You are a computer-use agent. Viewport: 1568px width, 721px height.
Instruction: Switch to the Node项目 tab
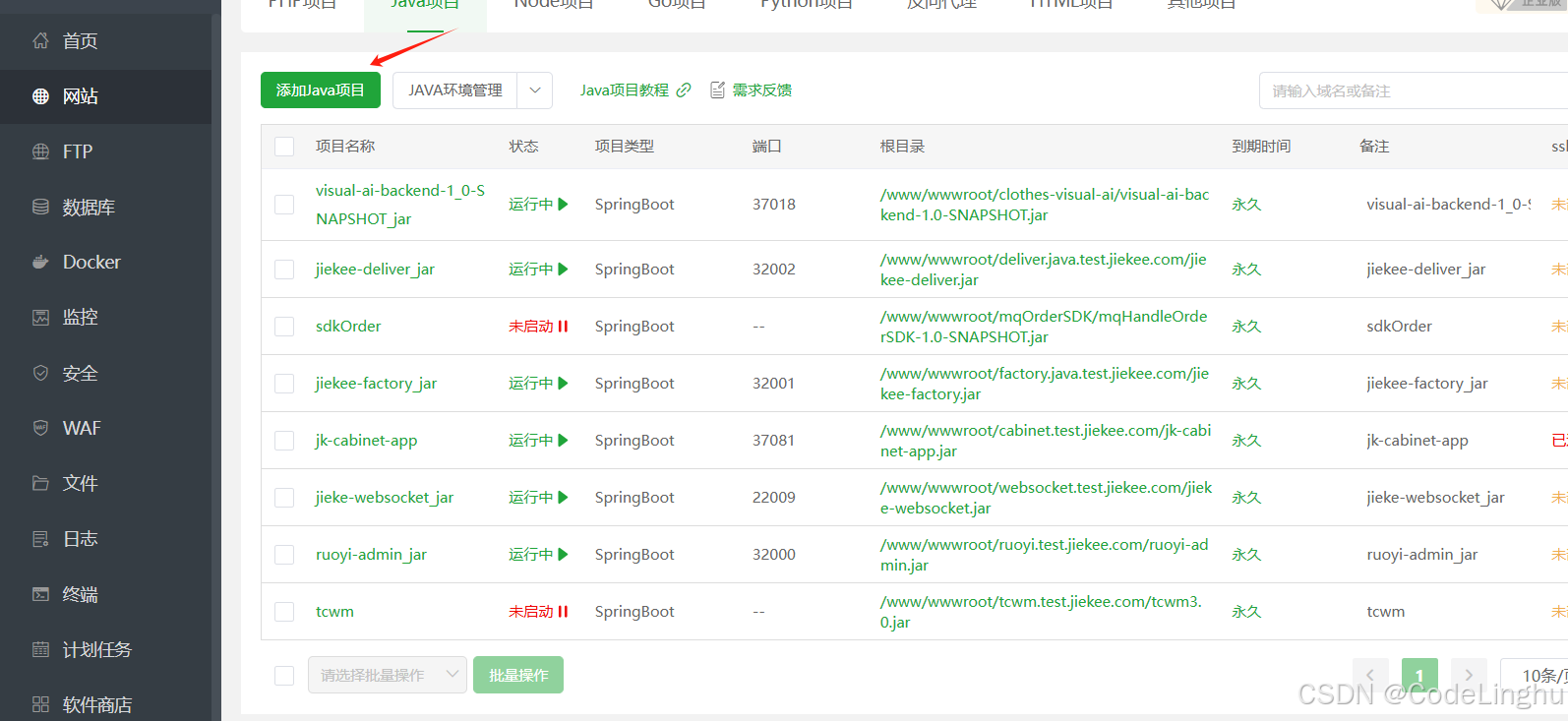(x=554, y=5)
